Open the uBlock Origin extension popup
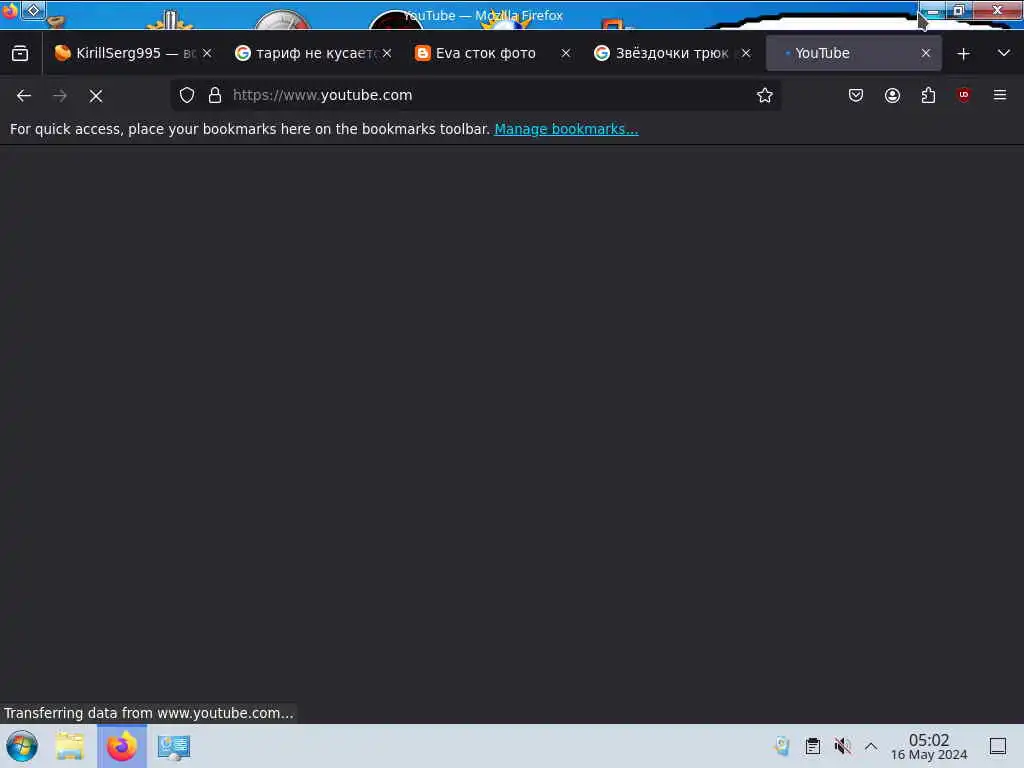Screen dimensions: 1024x768 964,95
